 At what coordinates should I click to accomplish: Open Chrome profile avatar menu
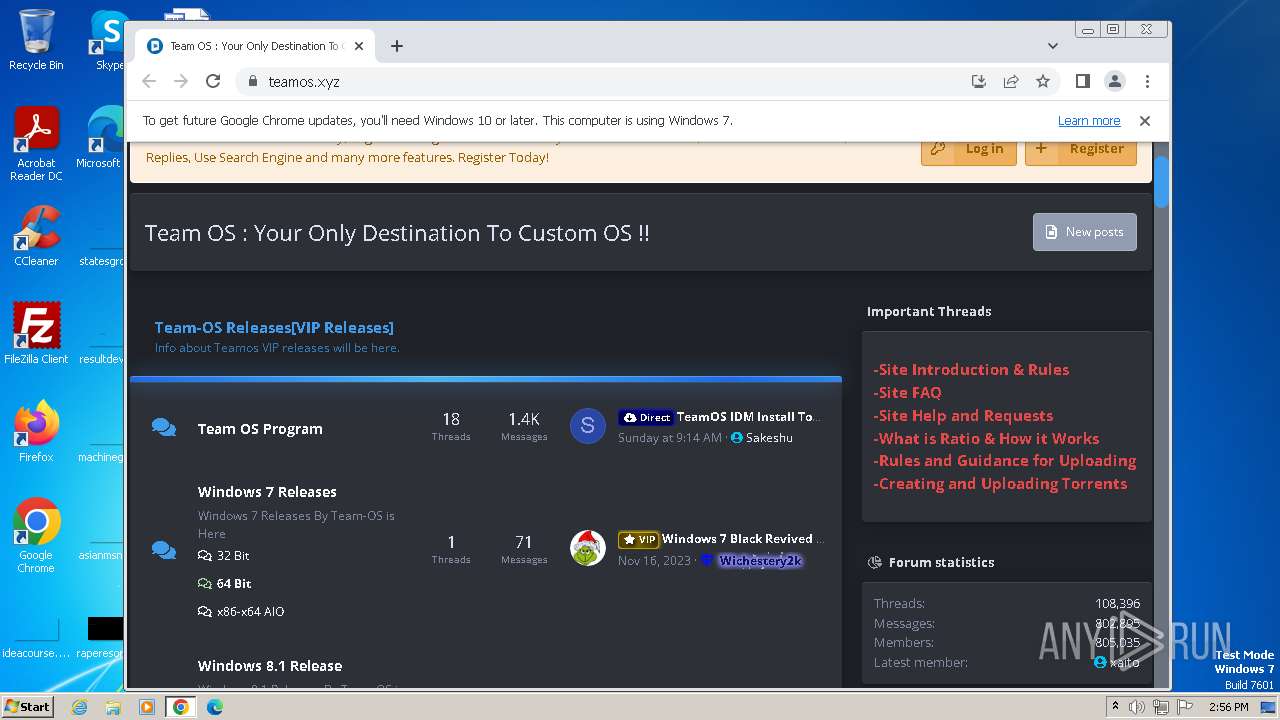coord(1115,82)
